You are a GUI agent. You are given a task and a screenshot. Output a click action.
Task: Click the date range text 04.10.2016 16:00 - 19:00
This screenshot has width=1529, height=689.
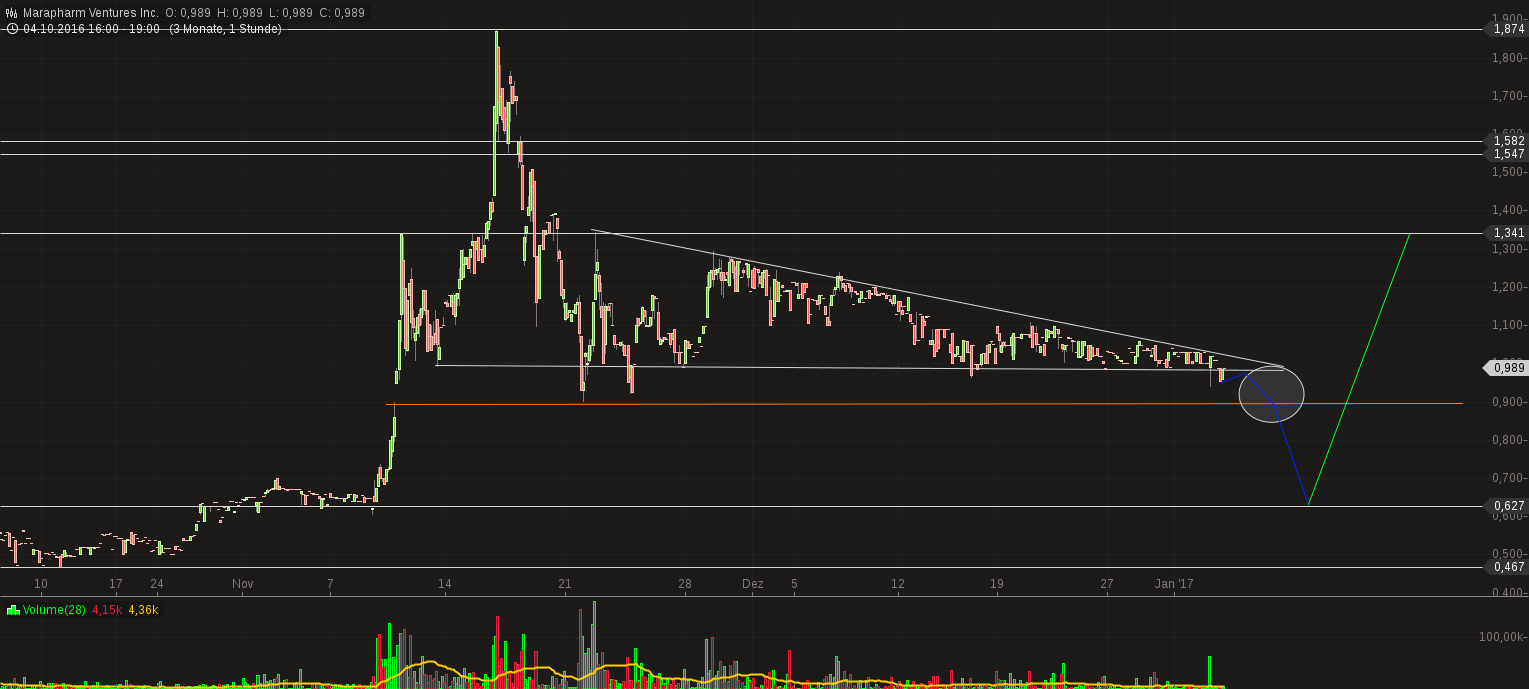[x=90, y=29]
